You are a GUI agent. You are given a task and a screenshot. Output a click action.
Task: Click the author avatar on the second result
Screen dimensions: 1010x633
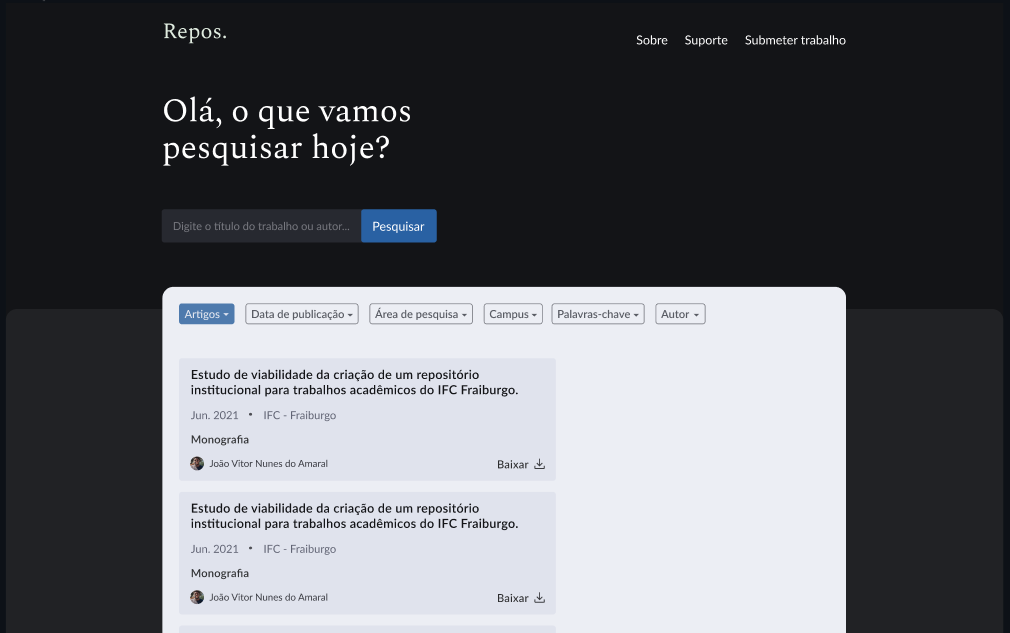point(197,597)
